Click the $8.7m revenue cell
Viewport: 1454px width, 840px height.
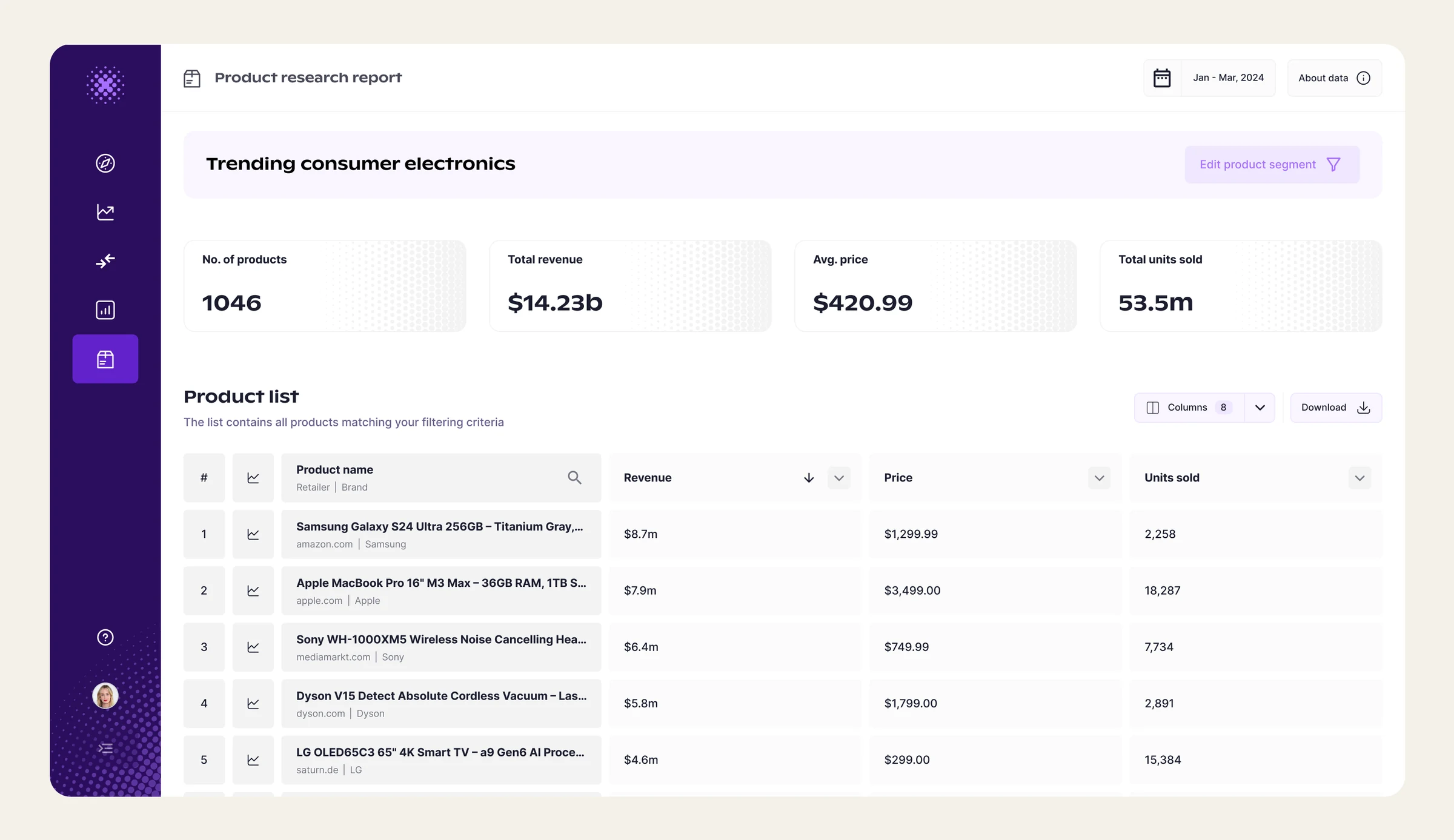(x=735, y=534)
